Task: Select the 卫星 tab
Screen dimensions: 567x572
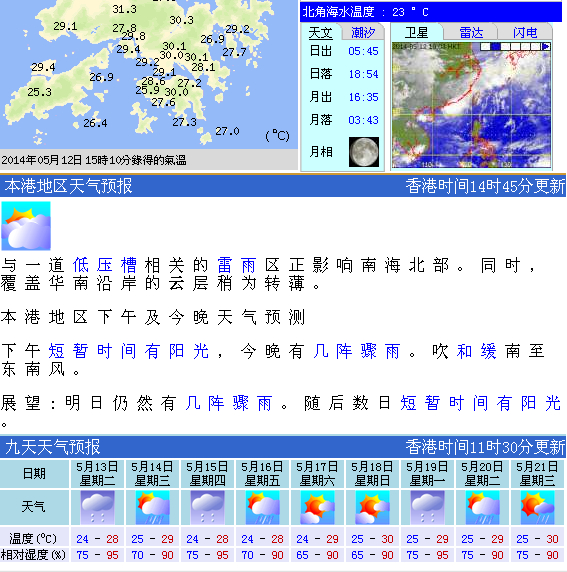Action: (x=416, y=32)
